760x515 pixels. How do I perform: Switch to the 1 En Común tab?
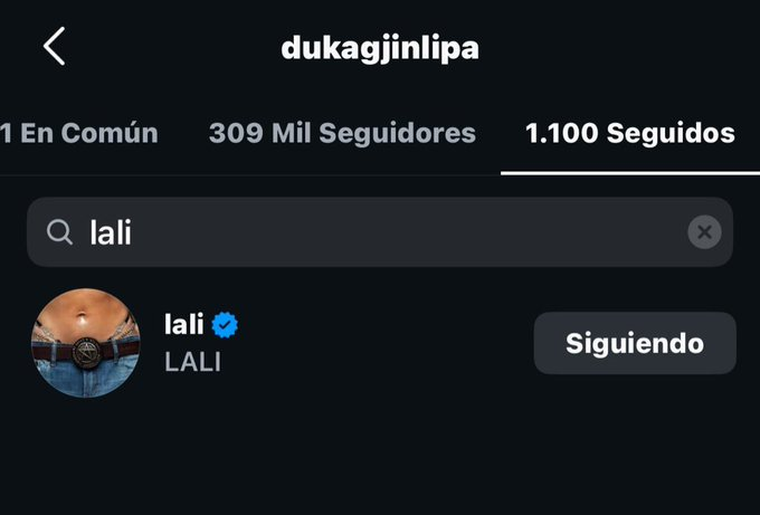coord(80,133)
